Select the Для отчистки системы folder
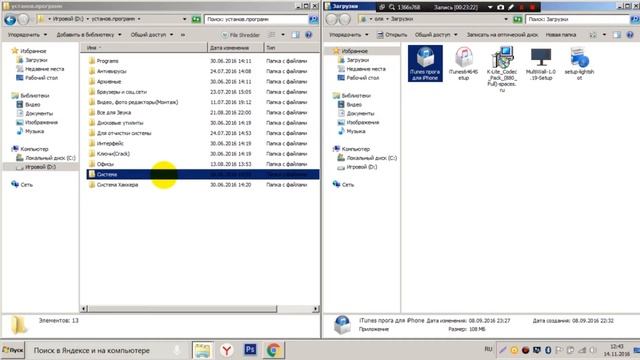Screen dimensions: 640x360 [x=124, y=133]
